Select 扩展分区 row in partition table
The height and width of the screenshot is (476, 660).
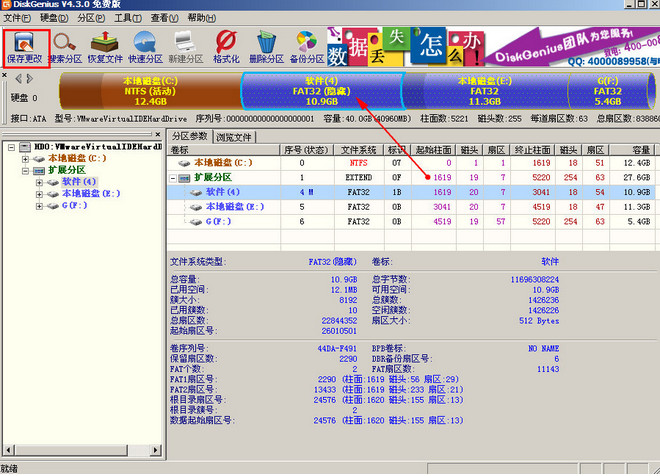(411, 178)
